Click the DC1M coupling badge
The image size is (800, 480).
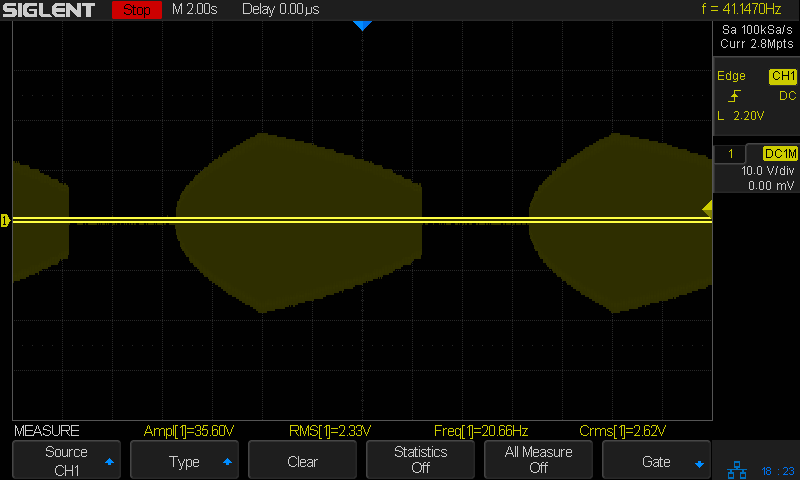[780, 153]
